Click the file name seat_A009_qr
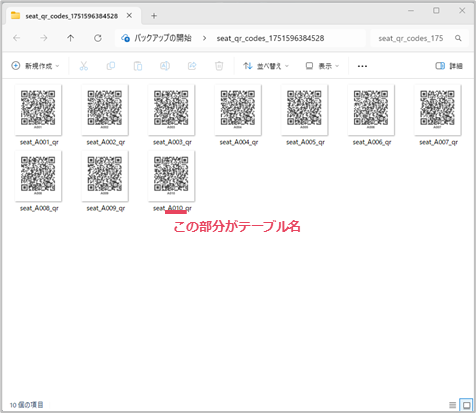 [106, 208]
